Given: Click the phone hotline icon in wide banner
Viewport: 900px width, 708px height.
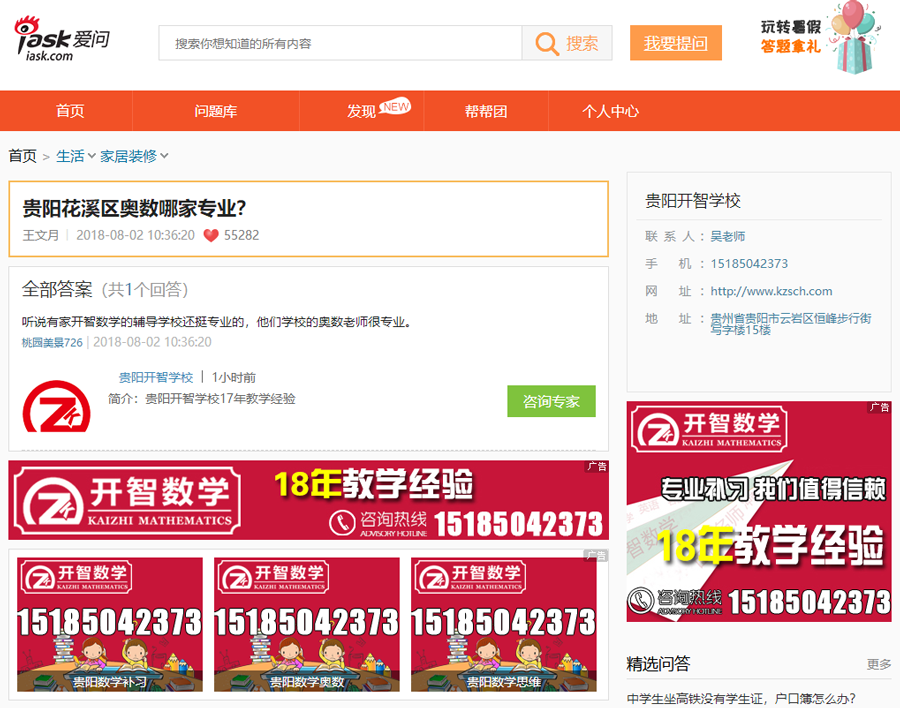Looking at the screenshot, I should [343, 523].
